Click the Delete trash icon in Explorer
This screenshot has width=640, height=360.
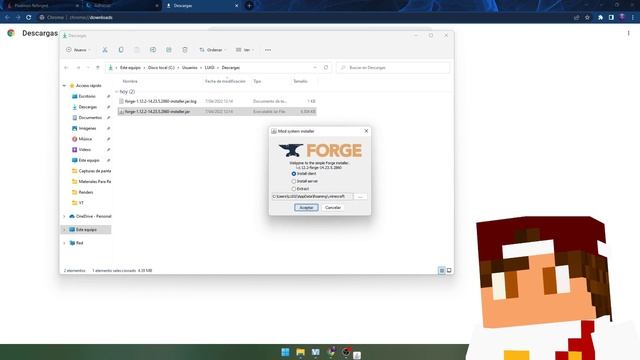(x=184, y=50)
